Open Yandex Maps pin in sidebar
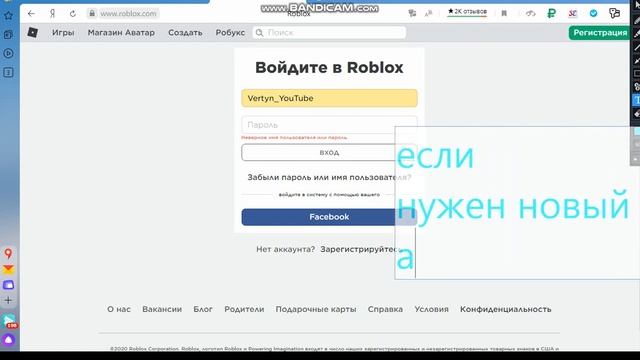640x360 pixels. pyautogui.click(x=8, y=253)
